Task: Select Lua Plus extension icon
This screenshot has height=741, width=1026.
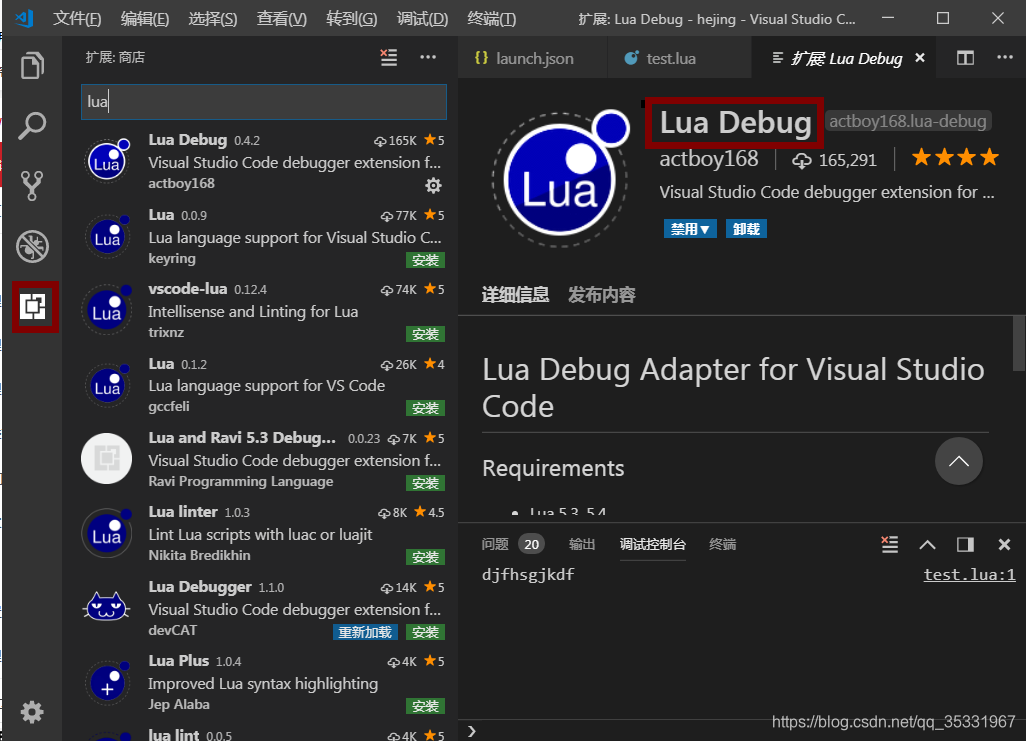Action: click(107, 682)
